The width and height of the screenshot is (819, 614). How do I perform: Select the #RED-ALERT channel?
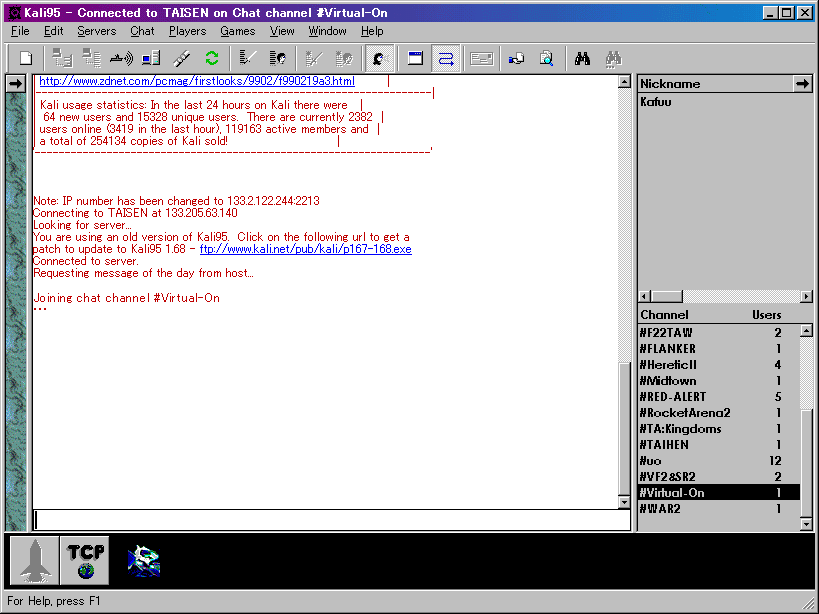(719, 397)
